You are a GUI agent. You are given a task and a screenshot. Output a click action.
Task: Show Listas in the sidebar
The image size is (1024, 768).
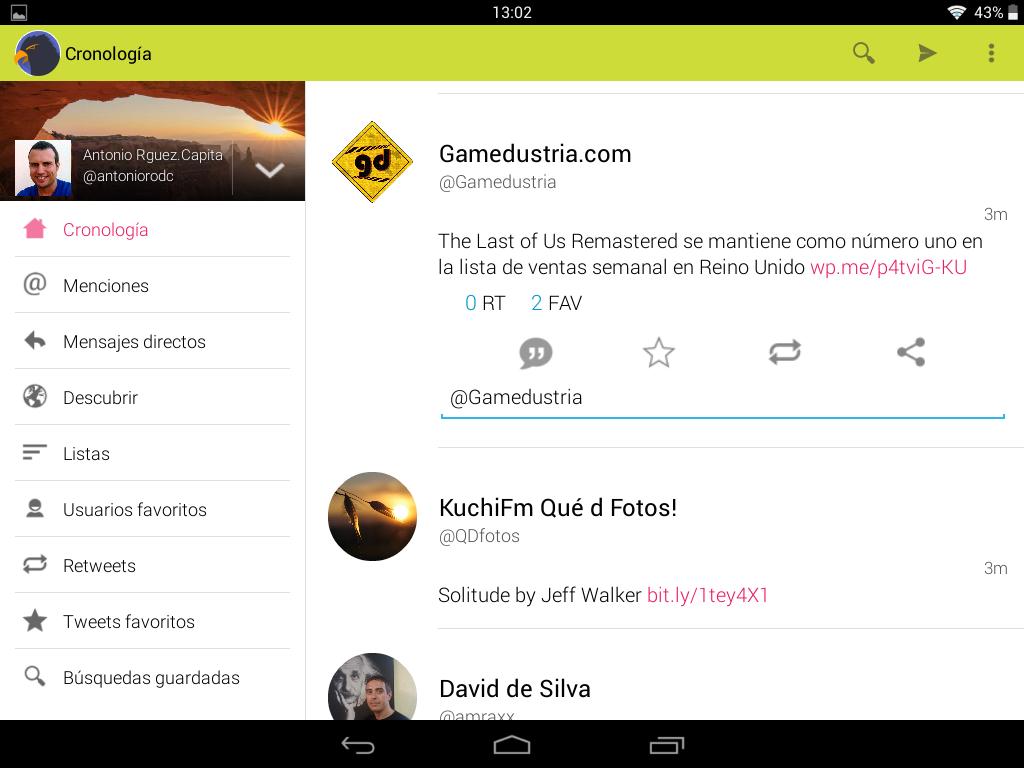point(152,453)
